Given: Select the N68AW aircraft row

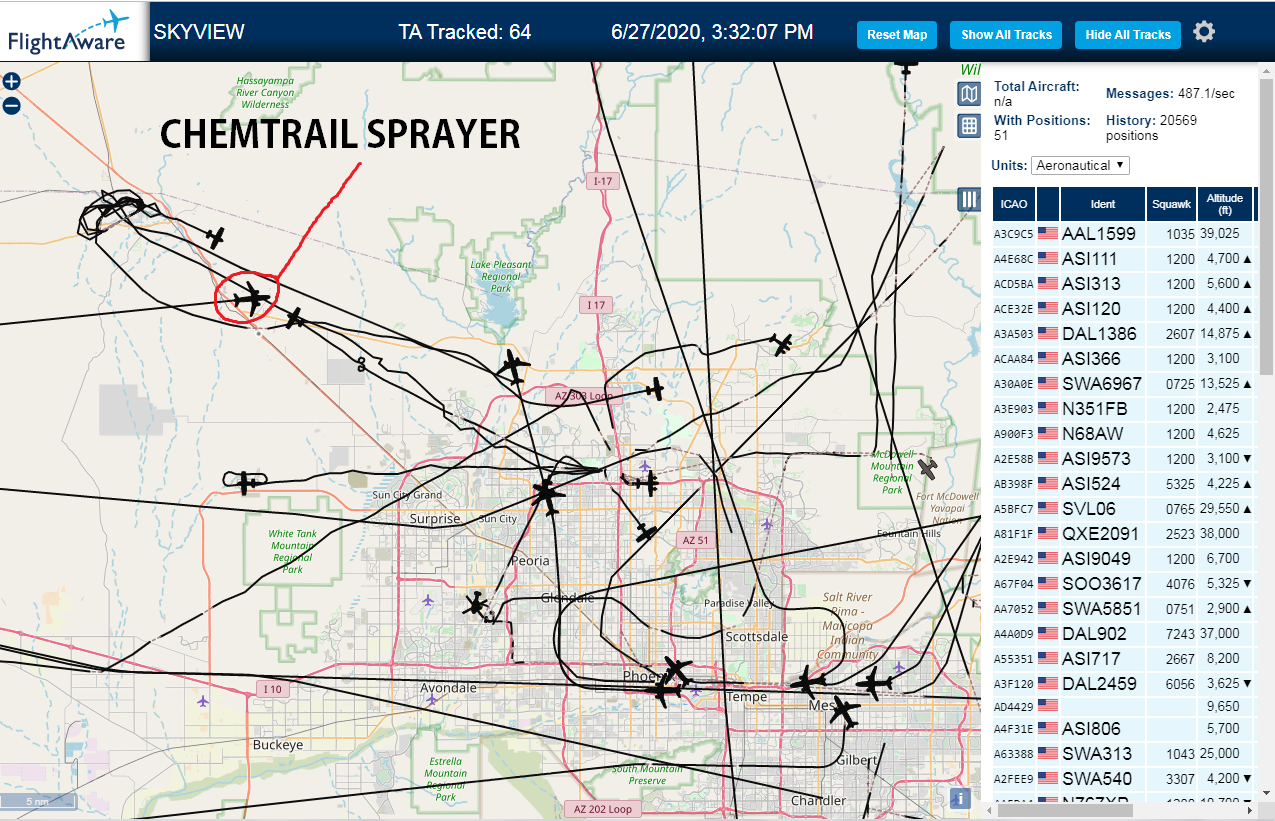Looking at the screenshot, I should (1123, 433).
